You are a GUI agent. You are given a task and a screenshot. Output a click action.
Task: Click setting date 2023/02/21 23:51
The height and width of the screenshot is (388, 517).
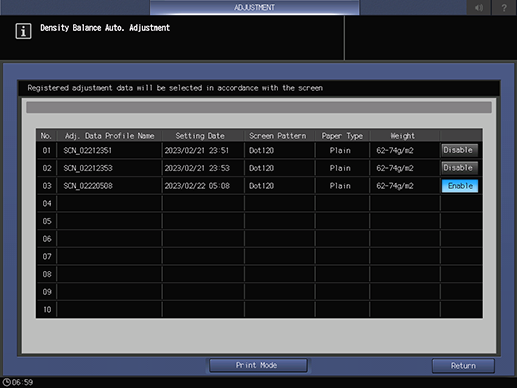pos(197,151)
